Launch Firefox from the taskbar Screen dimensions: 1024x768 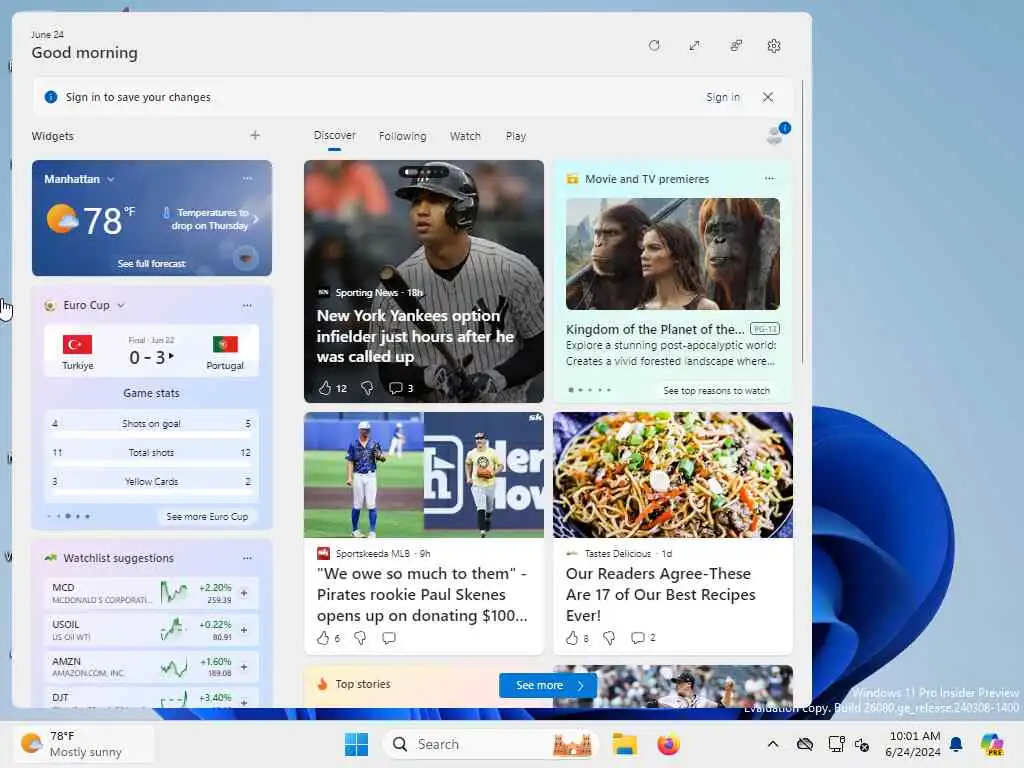click(668, 744)
